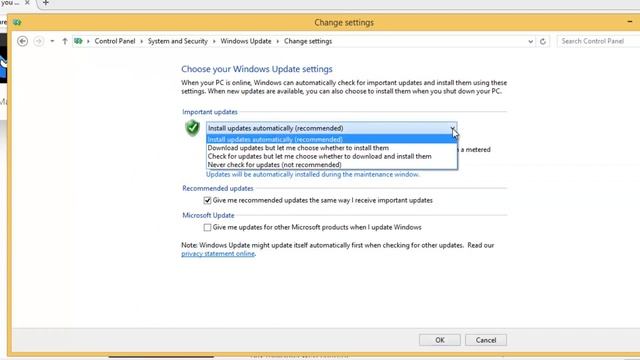The height and width of the screenshot is (360, 640).
Task: Open System and Security breadcrumb
Action: point(178,41)
